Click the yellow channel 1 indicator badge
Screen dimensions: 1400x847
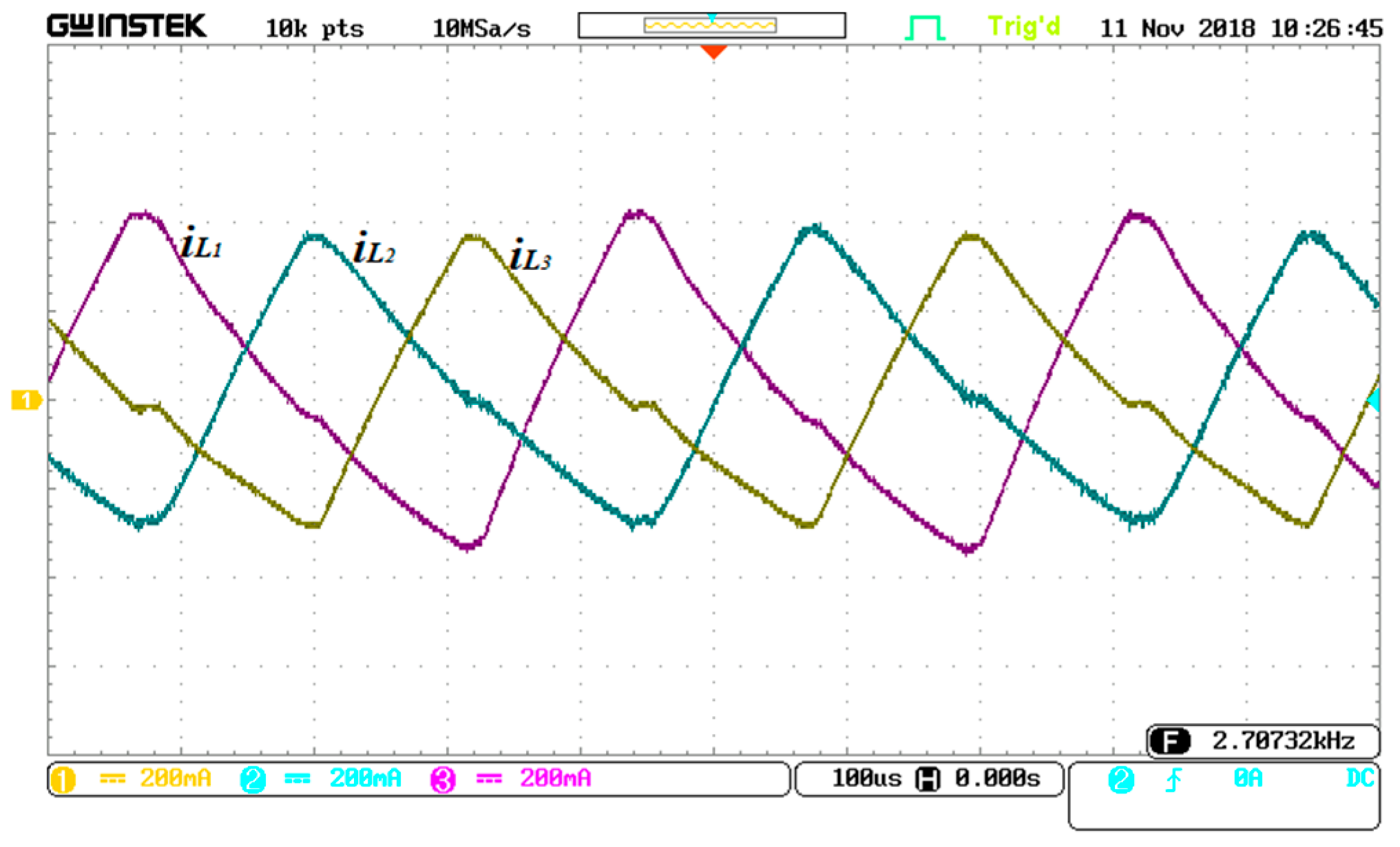tap(63, 780)
